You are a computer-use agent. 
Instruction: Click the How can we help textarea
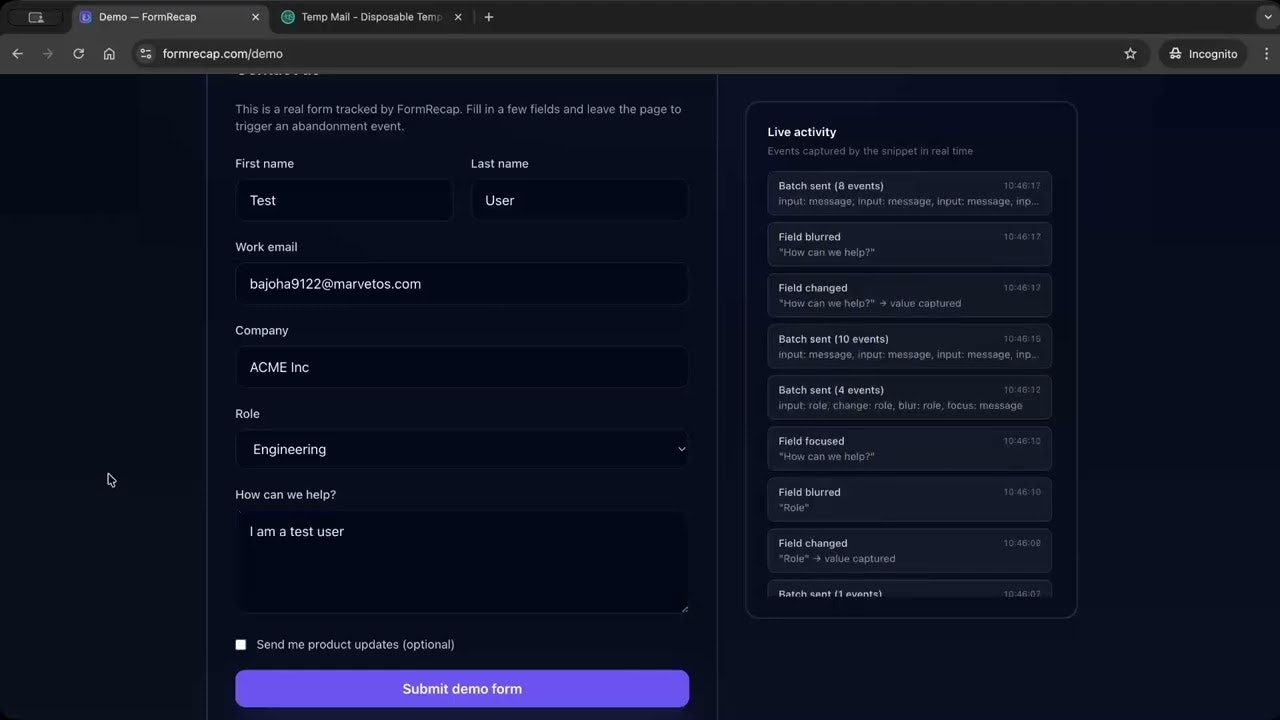462,562
